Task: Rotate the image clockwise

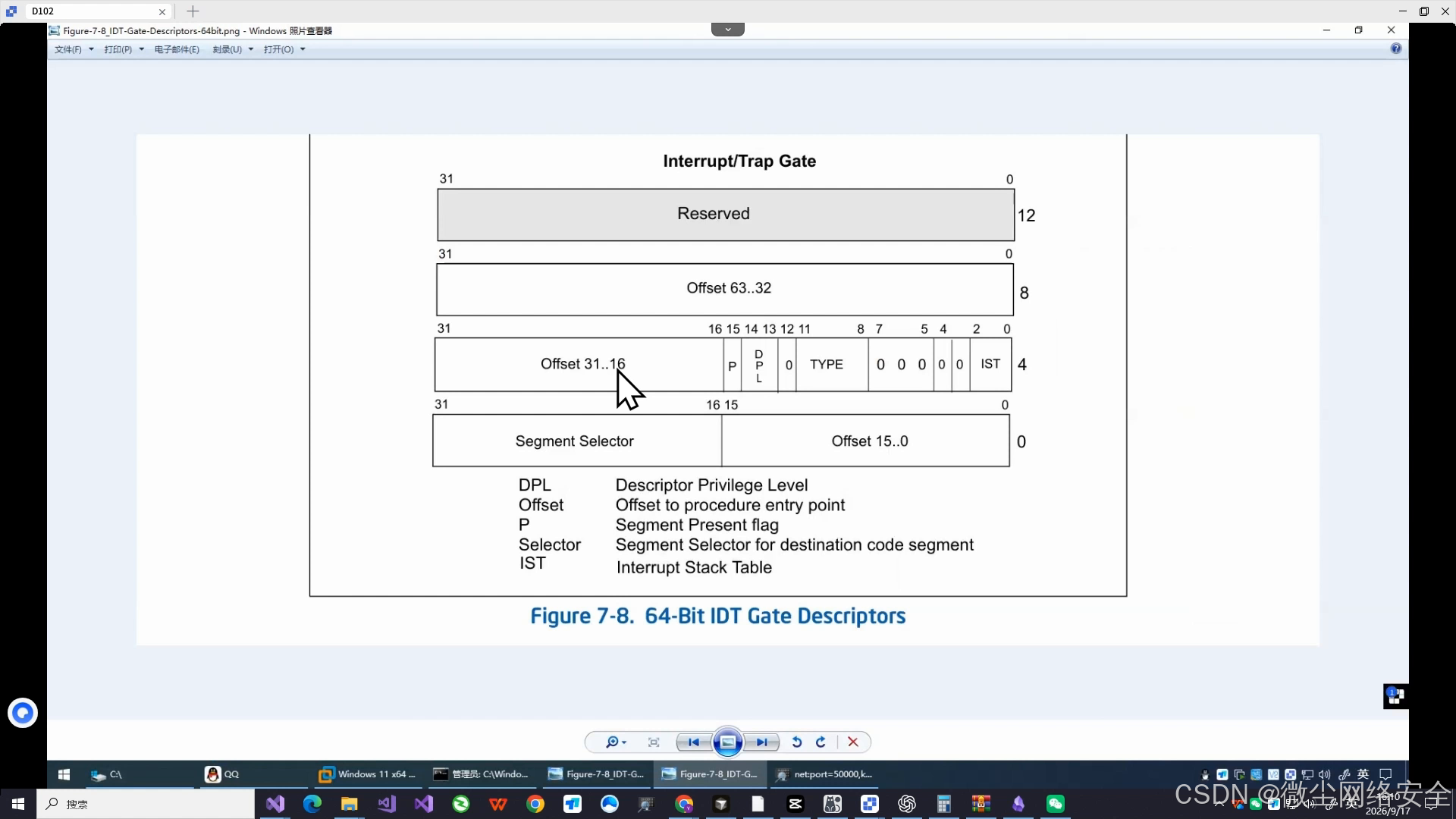Action: (821, 742)
